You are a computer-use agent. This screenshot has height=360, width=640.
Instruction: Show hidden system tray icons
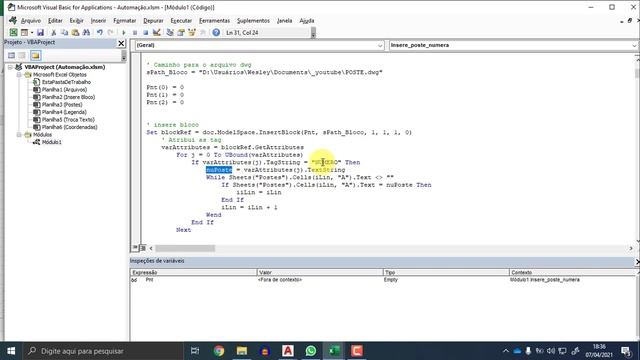[505, 351]
